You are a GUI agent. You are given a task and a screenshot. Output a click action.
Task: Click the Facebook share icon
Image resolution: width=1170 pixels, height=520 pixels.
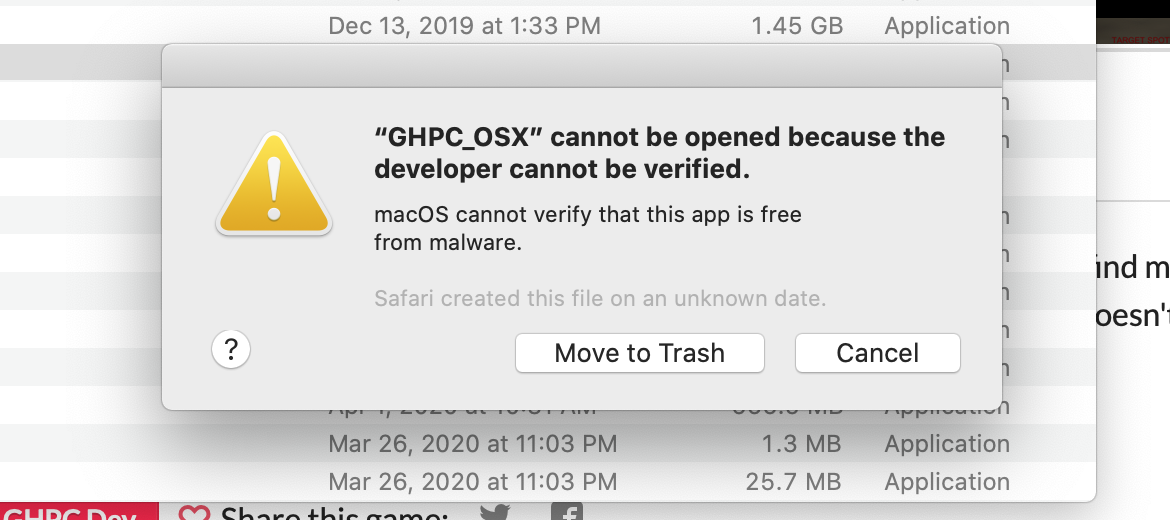pos(567,512)
